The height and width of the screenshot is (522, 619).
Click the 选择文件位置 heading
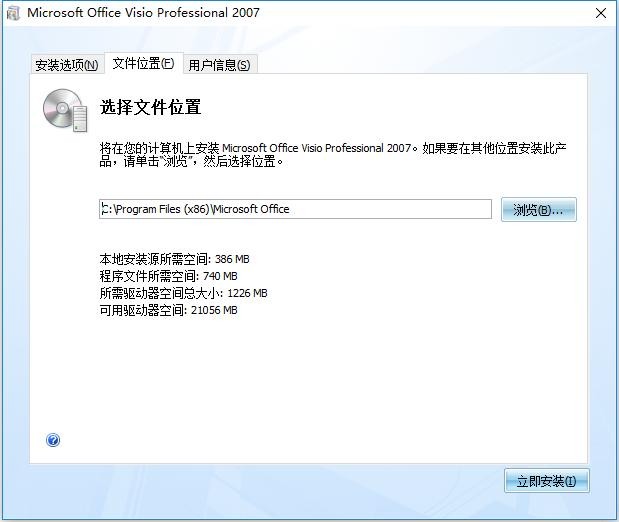click(x=150, y=107)
